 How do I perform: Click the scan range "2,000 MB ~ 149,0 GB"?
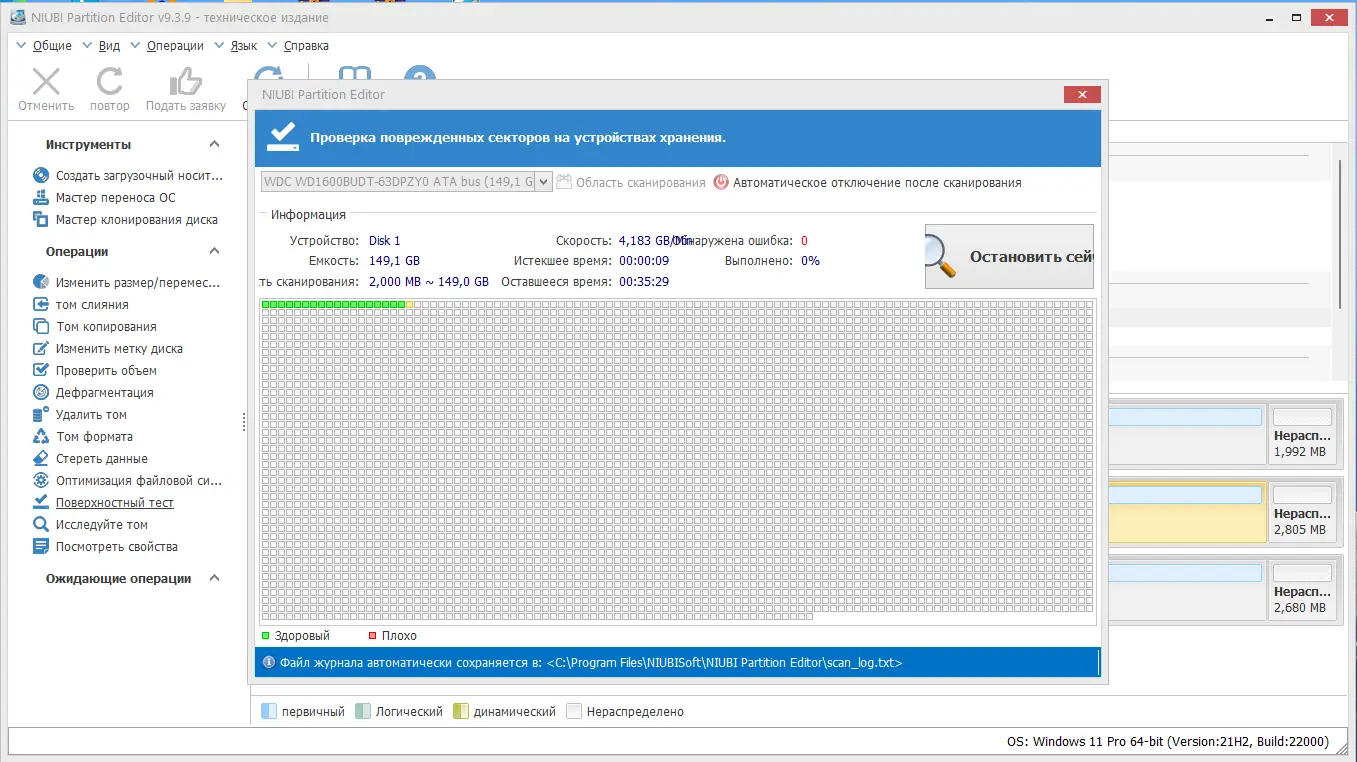click(429, 282)
